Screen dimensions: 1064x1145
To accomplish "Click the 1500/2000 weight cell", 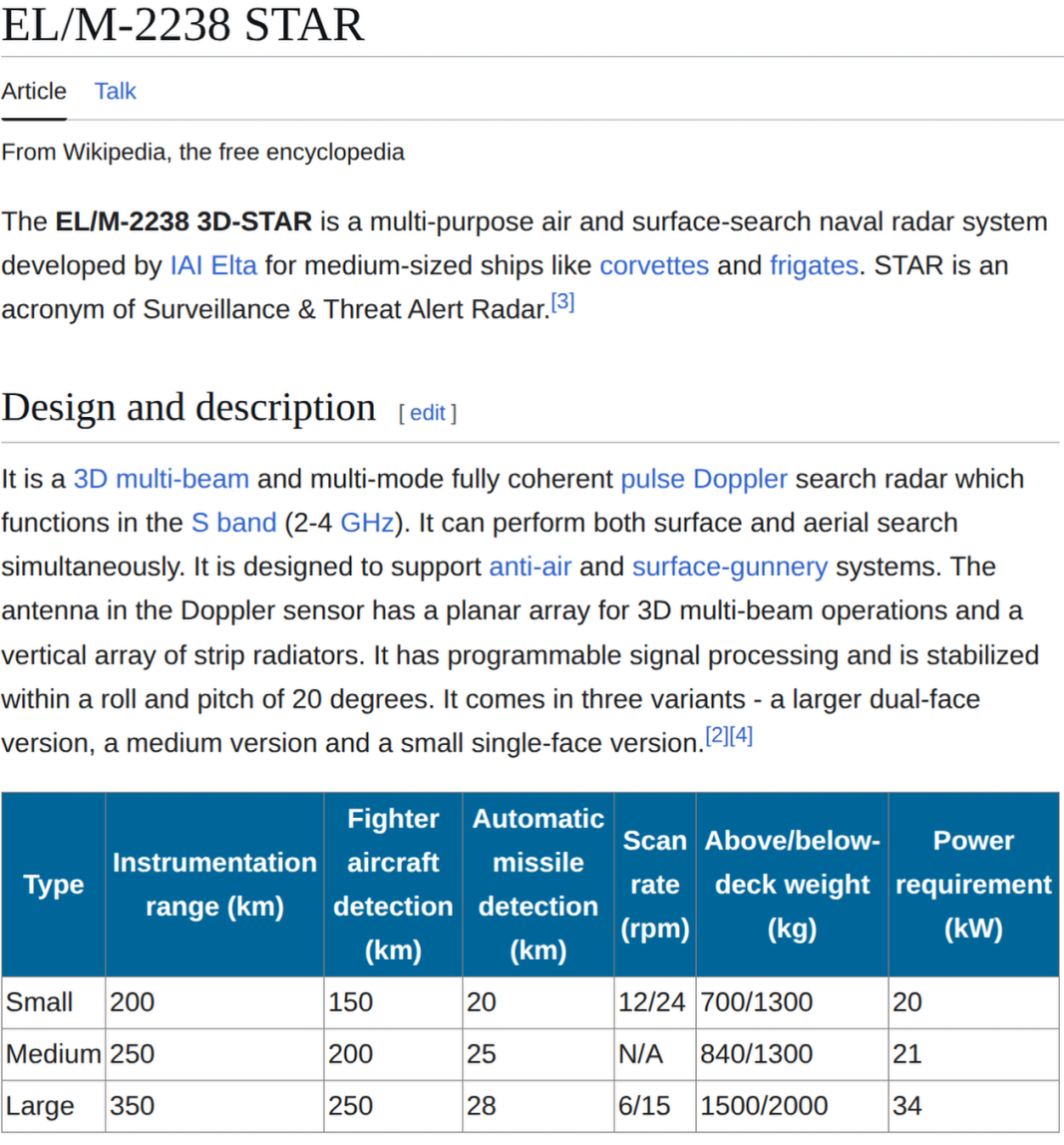I will [793, 1106].
